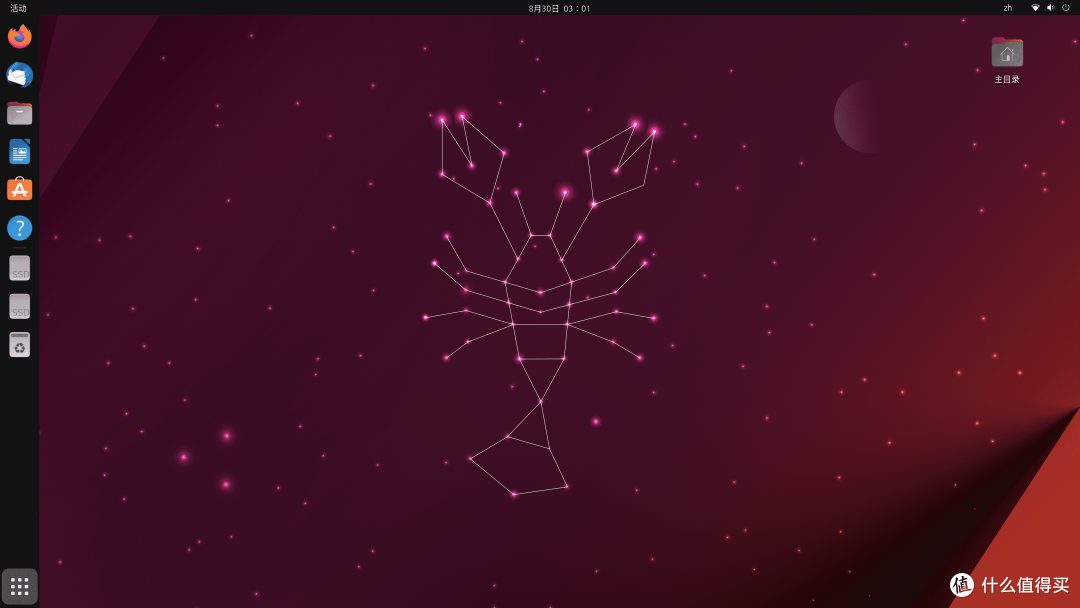Open the second SSD drive icon
1080x608 pixels.
[19, 306]
